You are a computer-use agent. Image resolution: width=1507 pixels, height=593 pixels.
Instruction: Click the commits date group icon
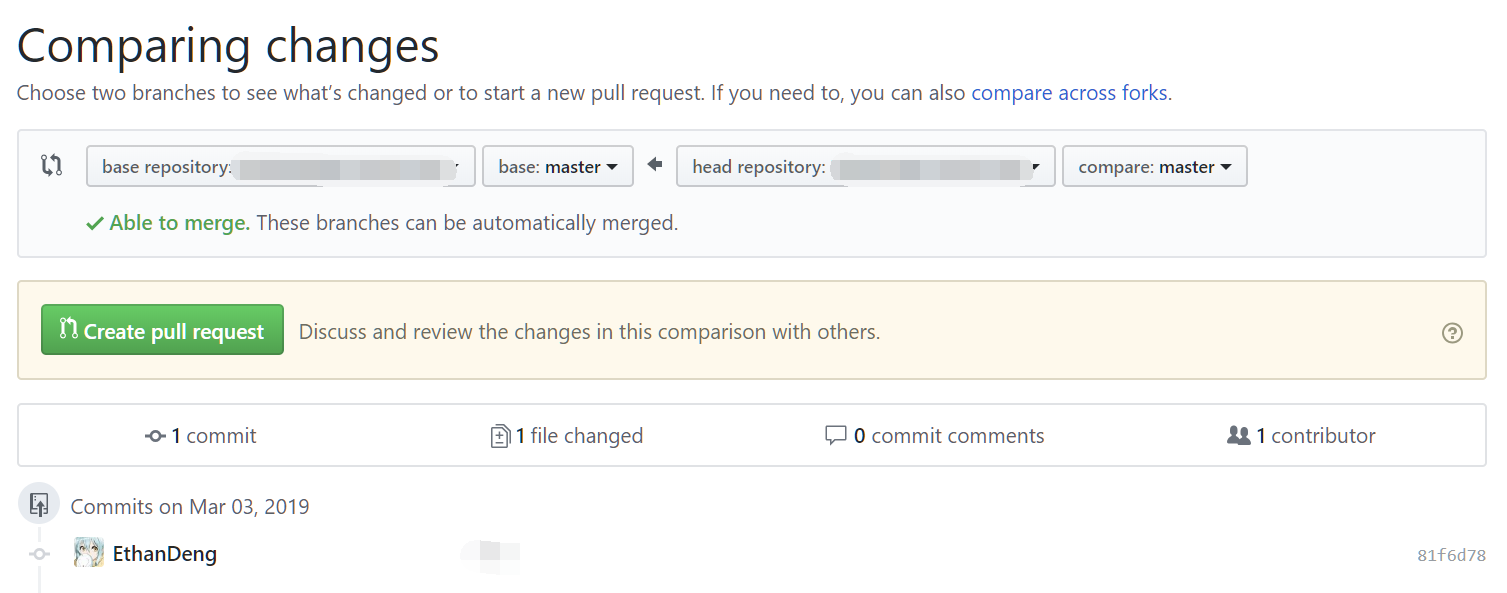[x=39, y=504]
